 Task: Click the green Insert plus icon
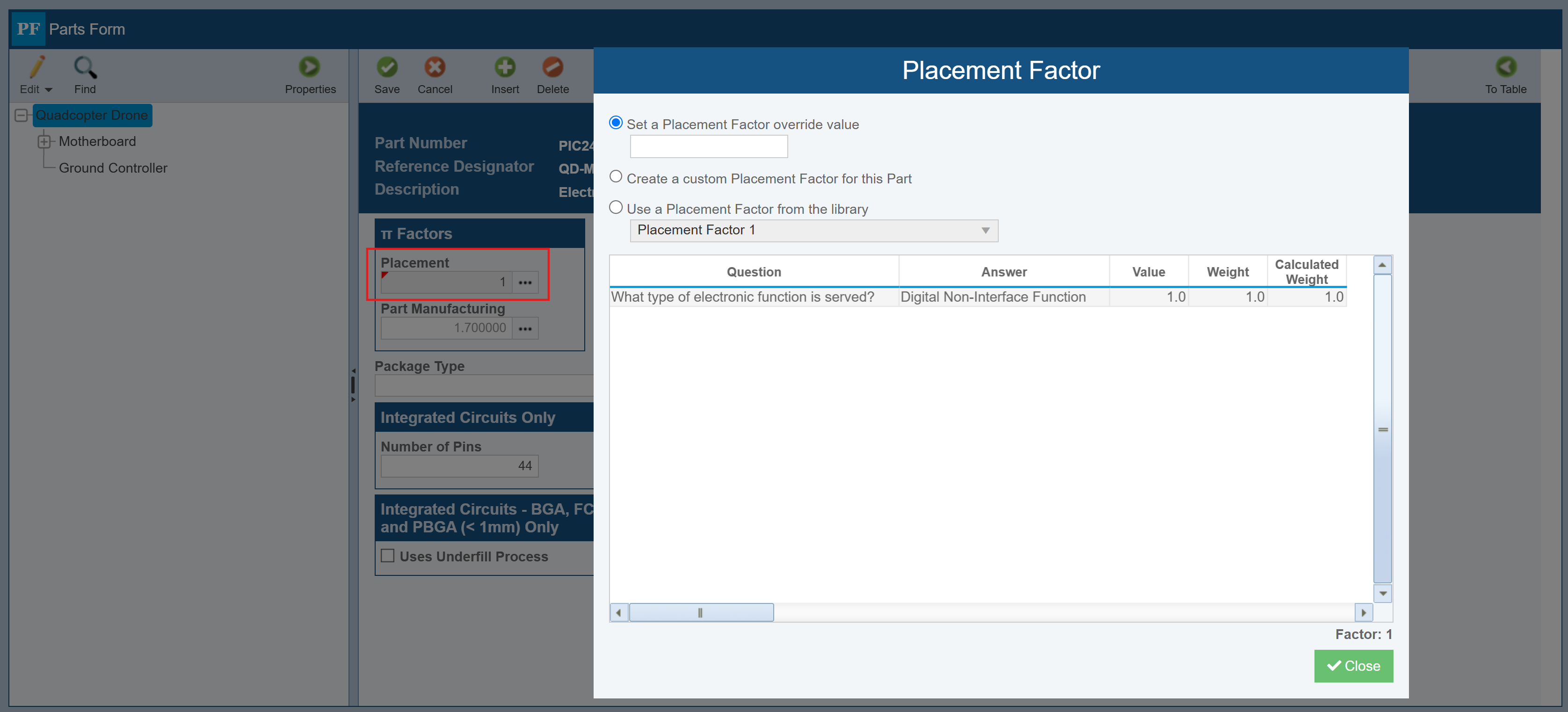pyautogui.click(x=505, y=67)
